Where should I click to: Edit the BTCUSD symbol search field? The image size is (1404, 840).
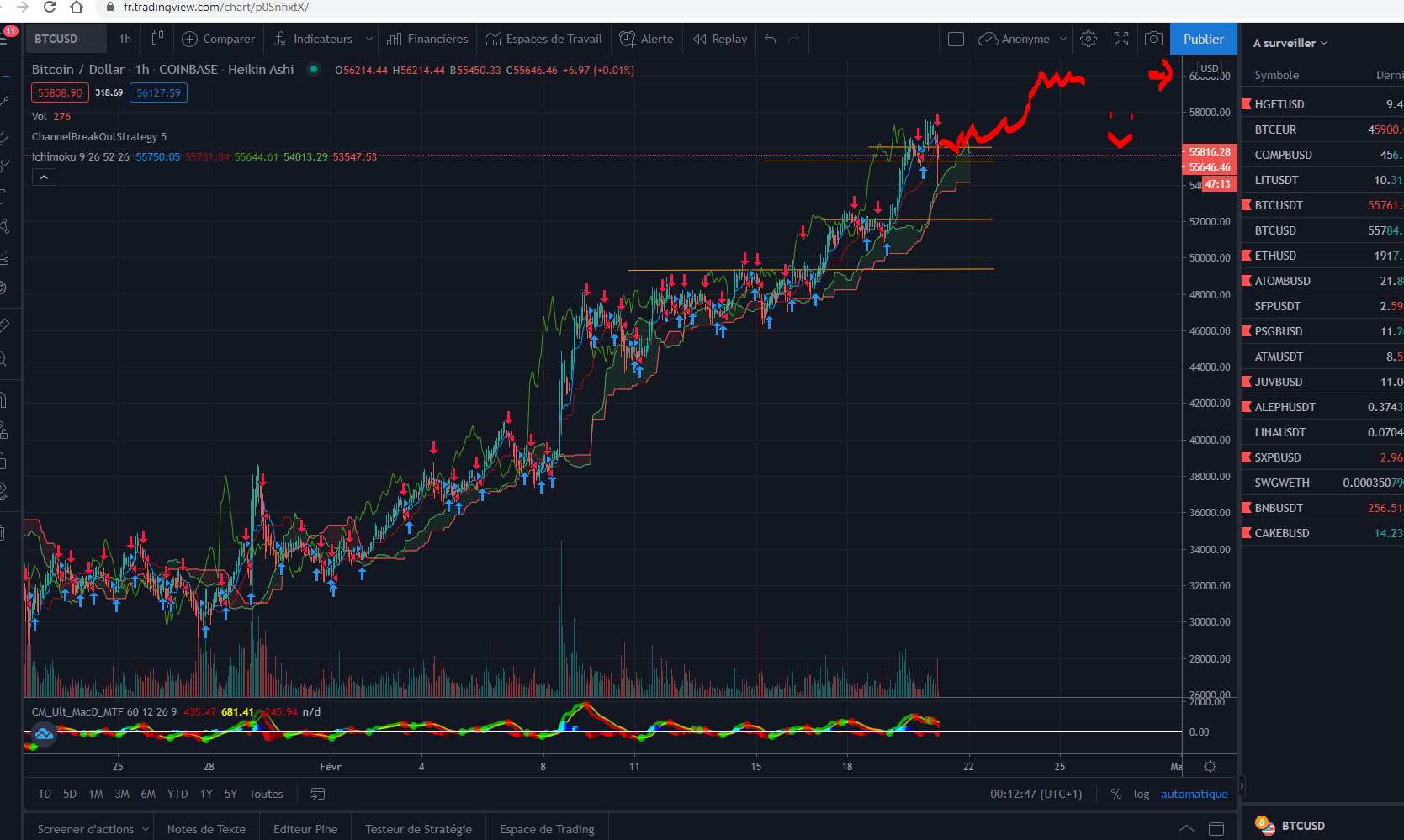pyautogui.click(x=66, y=39)
